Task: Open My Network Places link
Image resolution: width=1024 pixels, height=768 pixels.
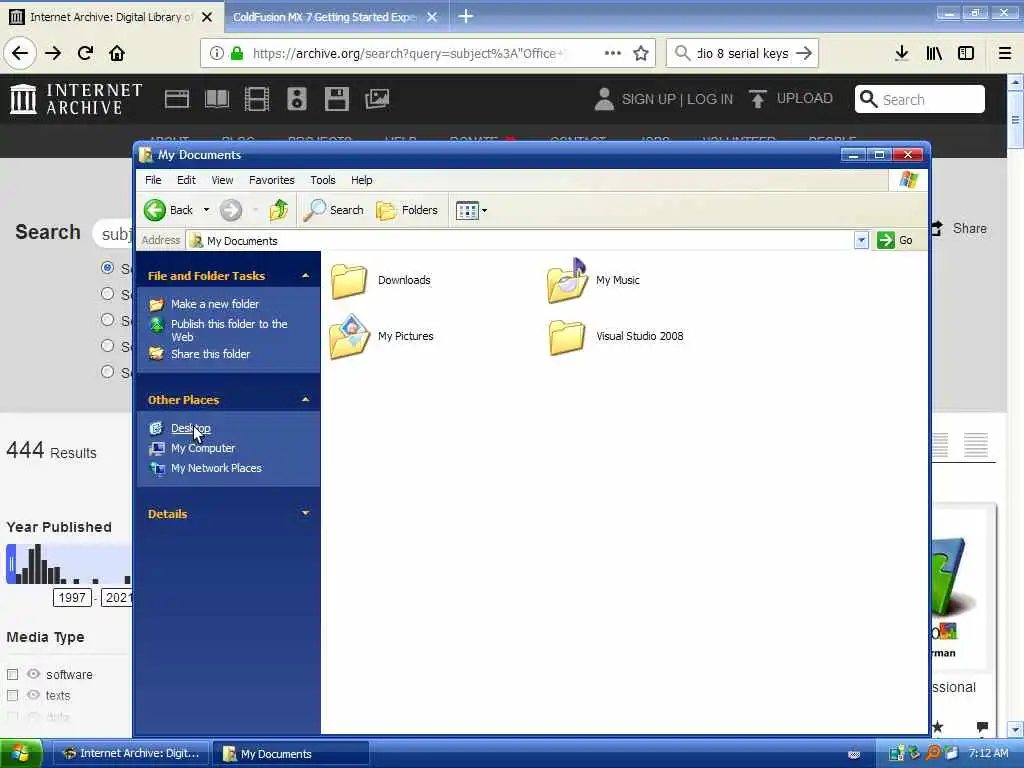Action: coord(216,468)
